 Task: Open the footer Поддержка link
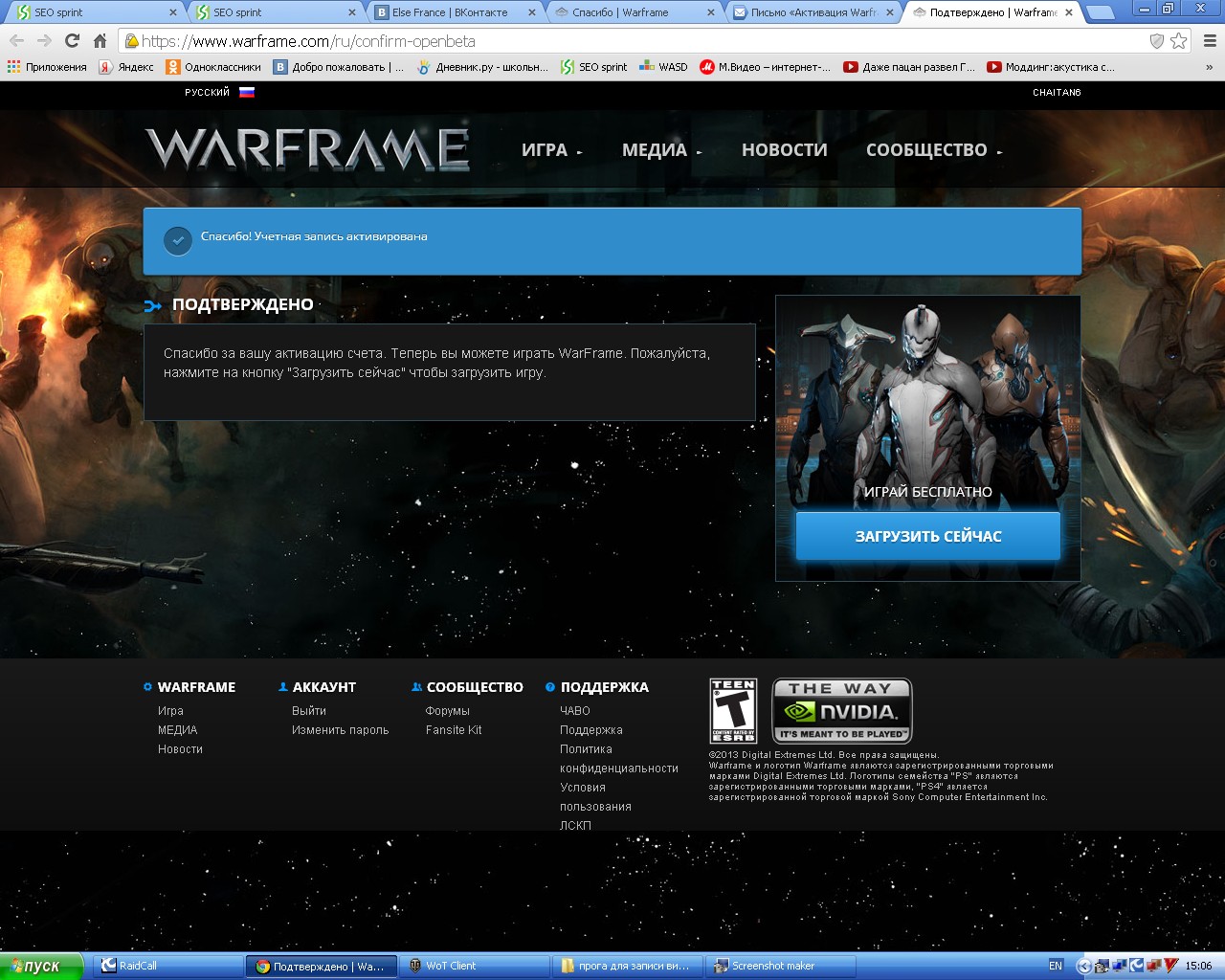coord(591,730)
